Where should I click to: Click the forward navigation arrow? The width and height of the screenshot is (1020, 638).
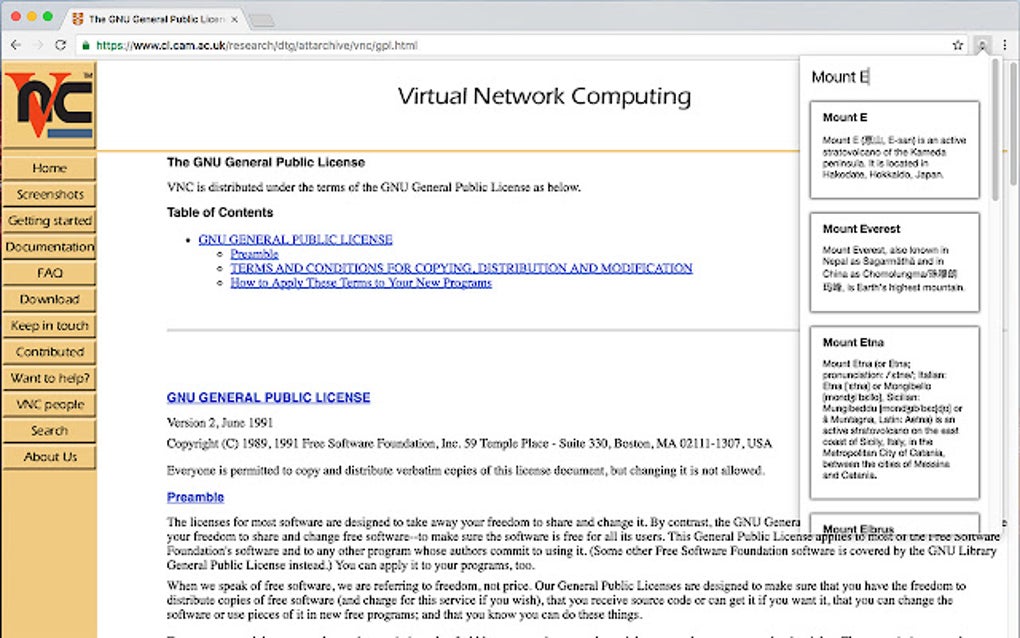pos(38,45)
